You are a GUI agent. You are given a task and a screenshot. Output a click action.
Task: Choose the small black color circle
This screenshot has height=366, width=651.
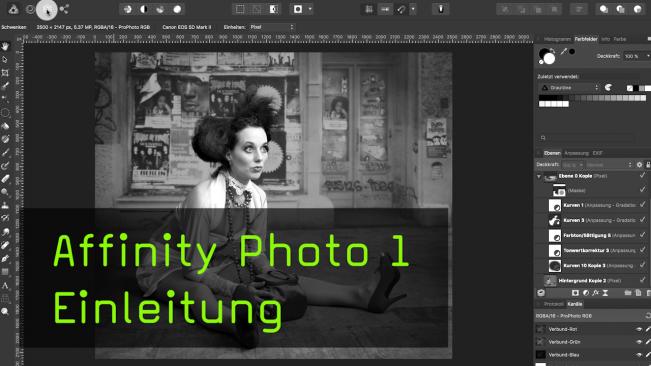tap(572, 51)
